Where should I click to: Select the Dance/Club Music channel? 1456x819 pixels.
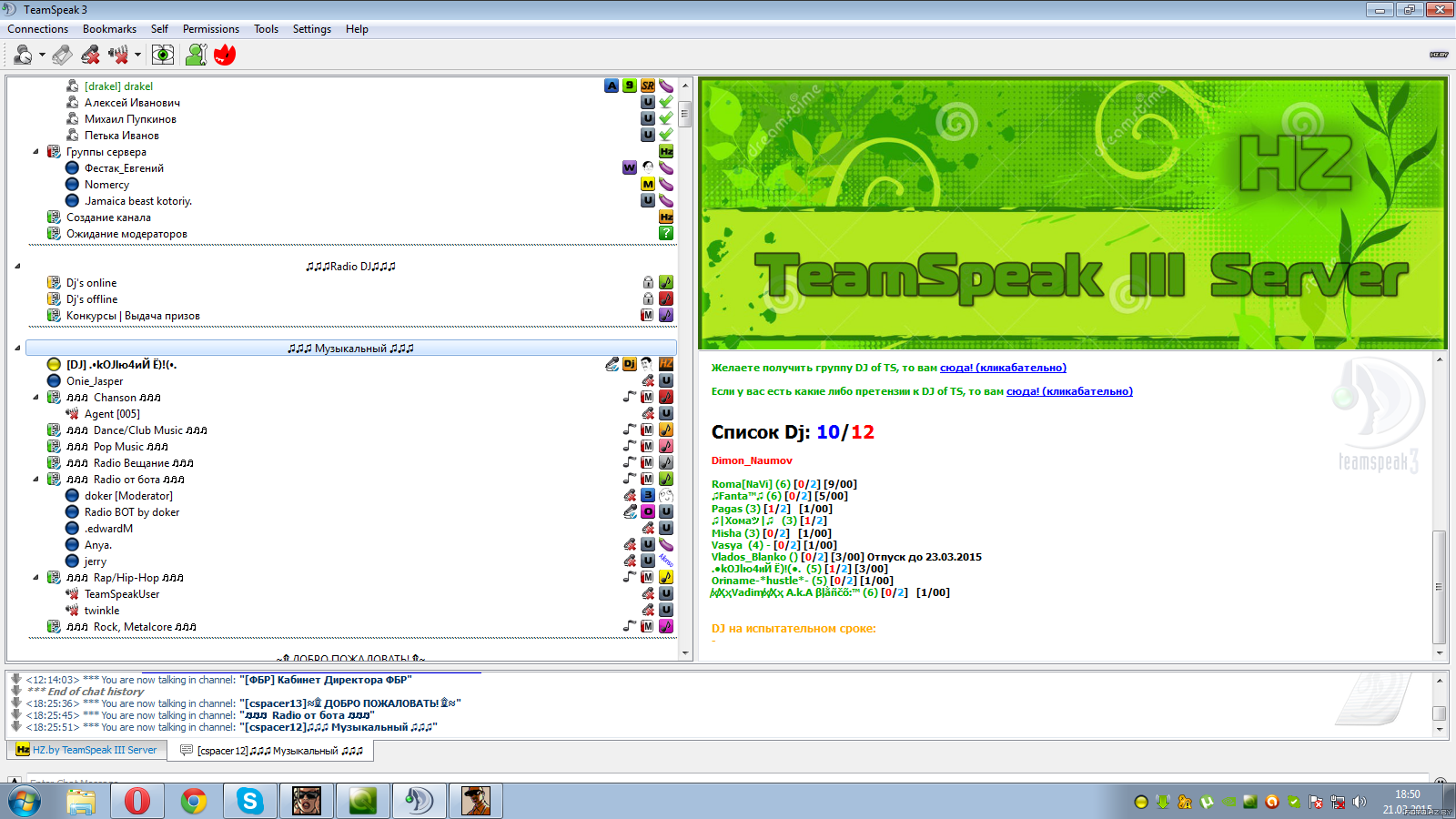coord(136,430)
